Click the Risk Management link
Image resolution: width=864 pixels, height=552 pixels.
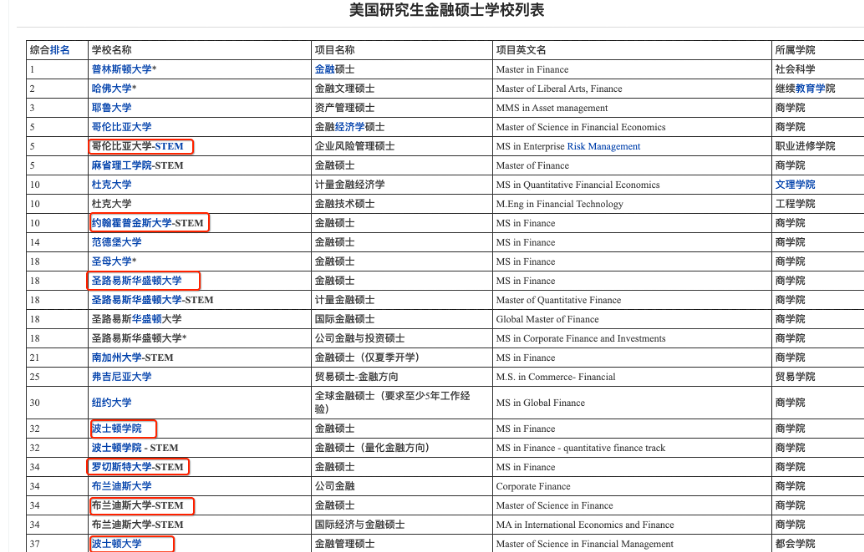coord(603,147)
